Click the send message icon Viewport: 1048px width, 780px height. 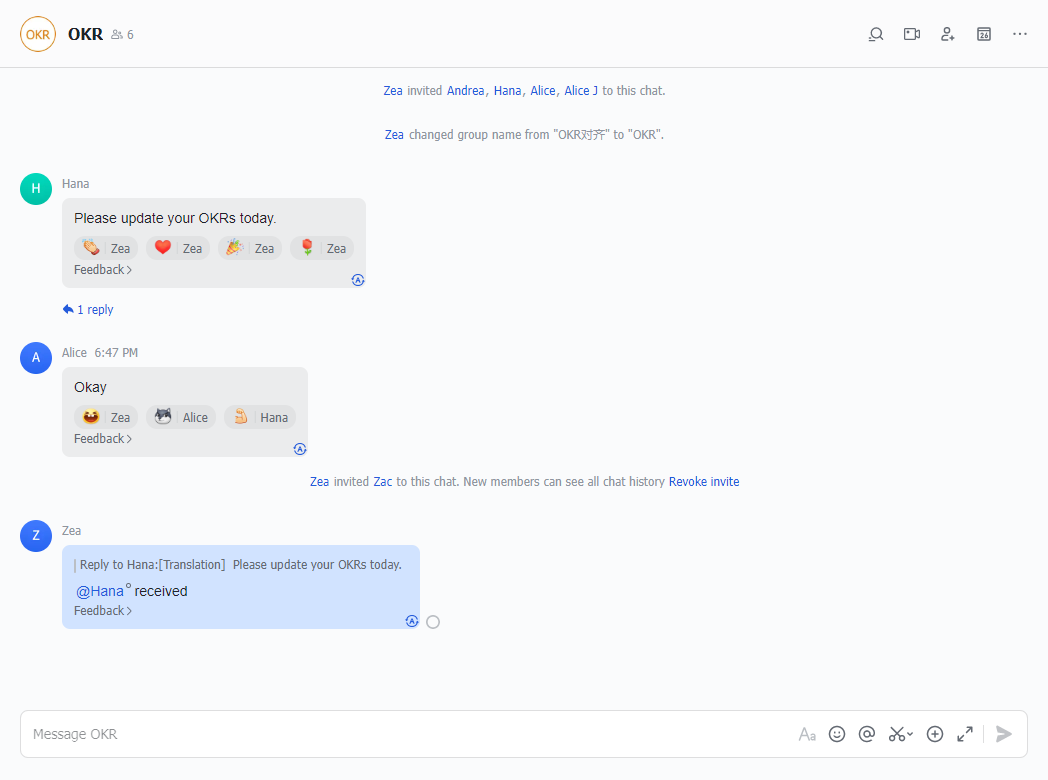[x=1004, y=733]
